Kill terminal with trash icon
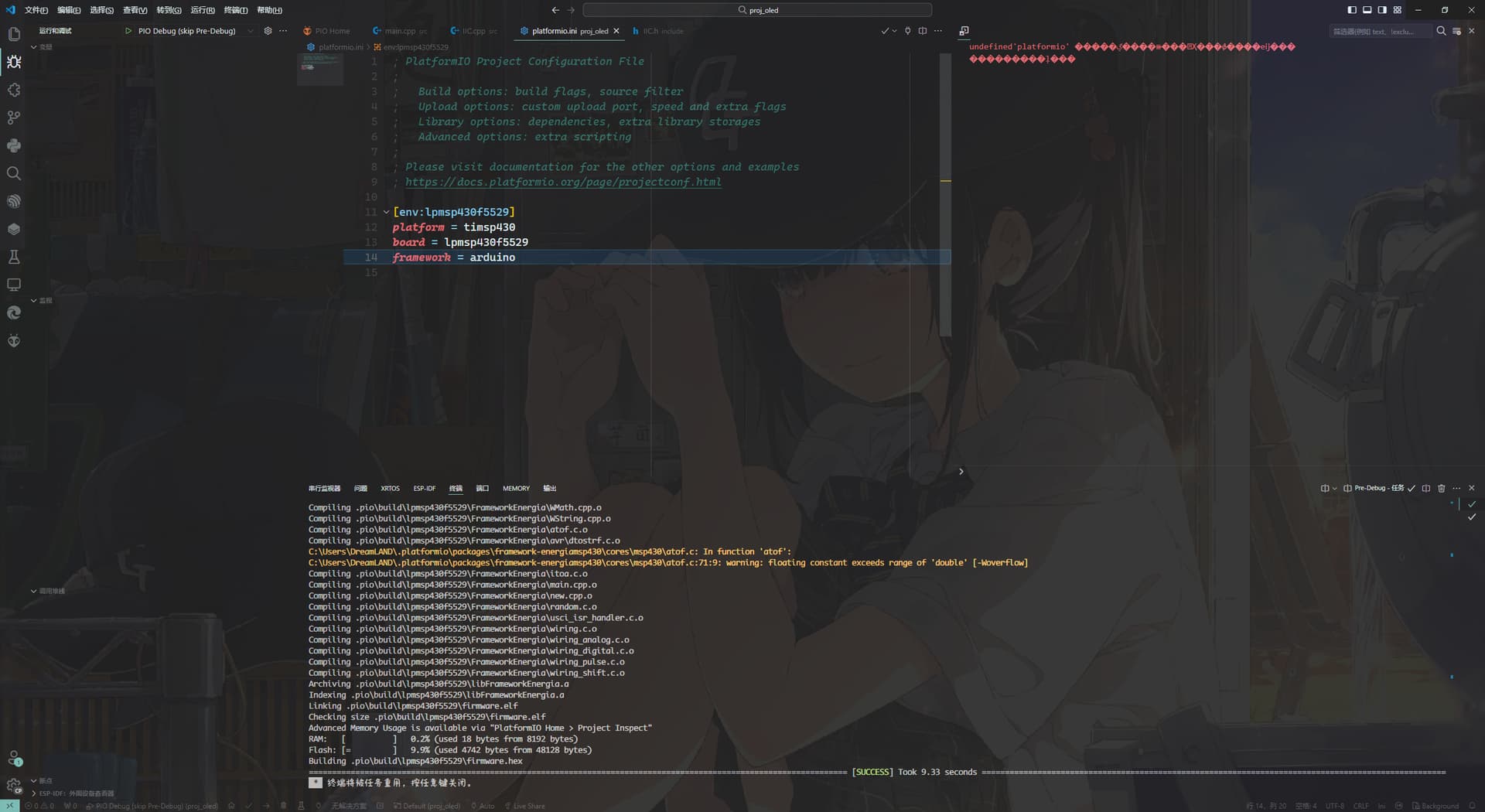 [1441, 488]
